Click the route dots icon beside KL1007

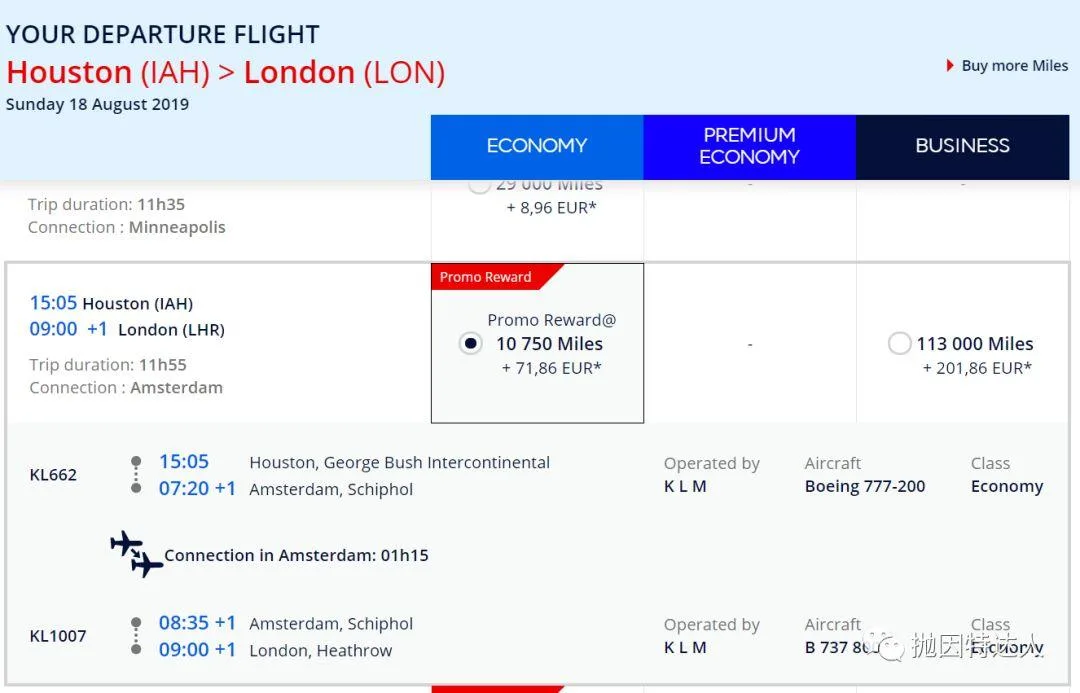136,636
